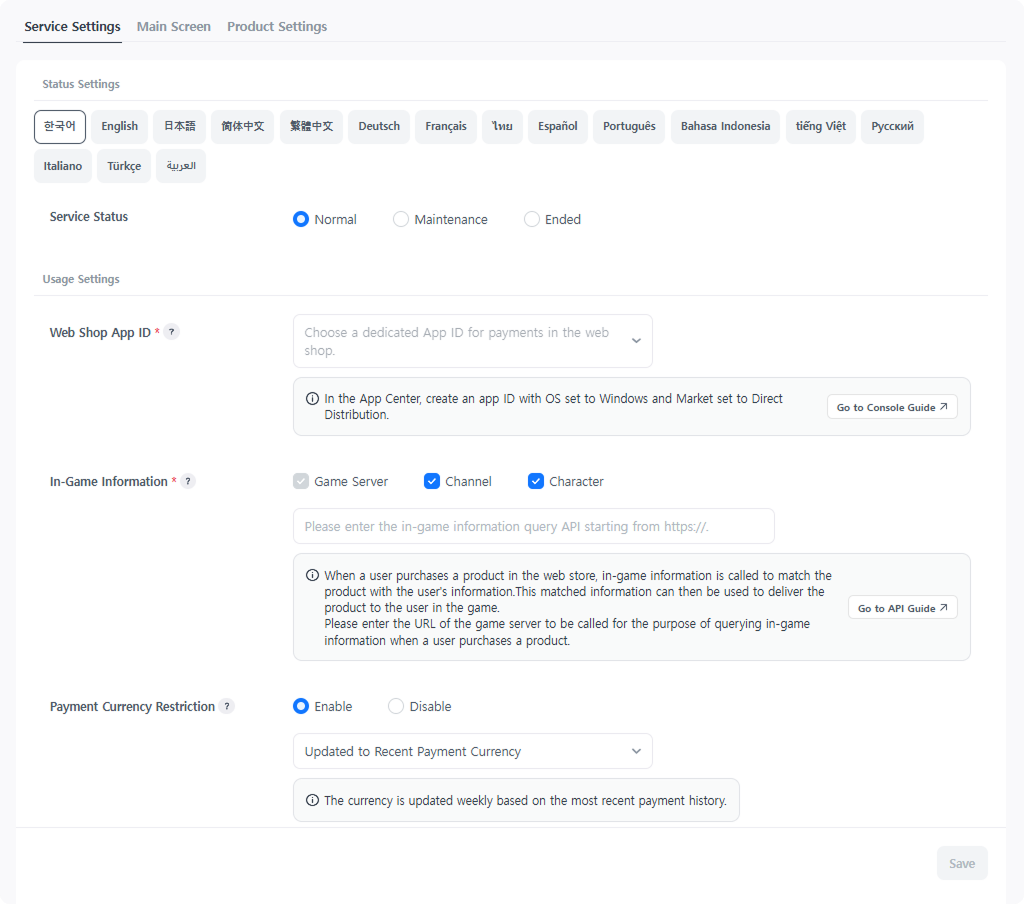1024x904 pixels.
Task: Click help icon next to Web Shop App ID
Action: click(x=172, y=332)
